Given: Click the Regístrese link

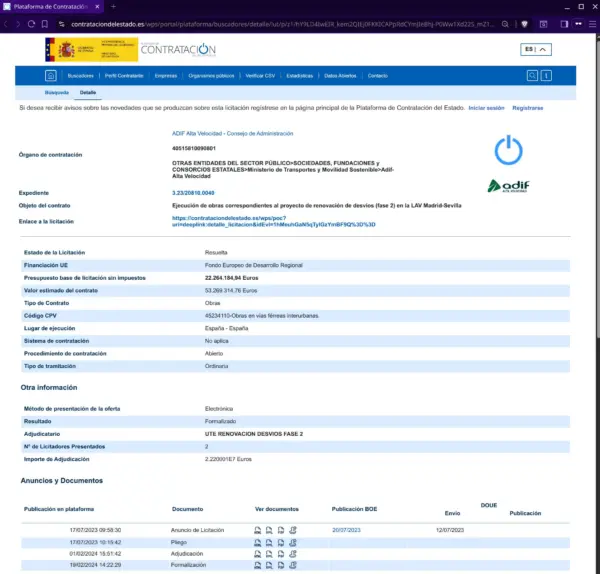Looking at the screenshot, I should point(528,108).
